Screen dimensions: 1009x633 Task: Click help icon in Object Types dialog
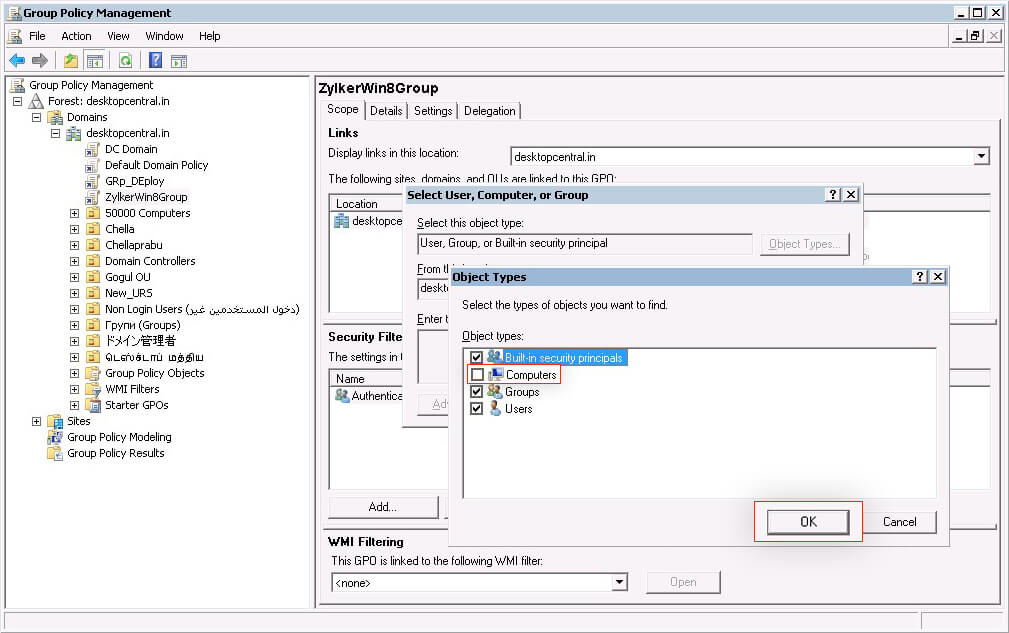coord(920,277)
